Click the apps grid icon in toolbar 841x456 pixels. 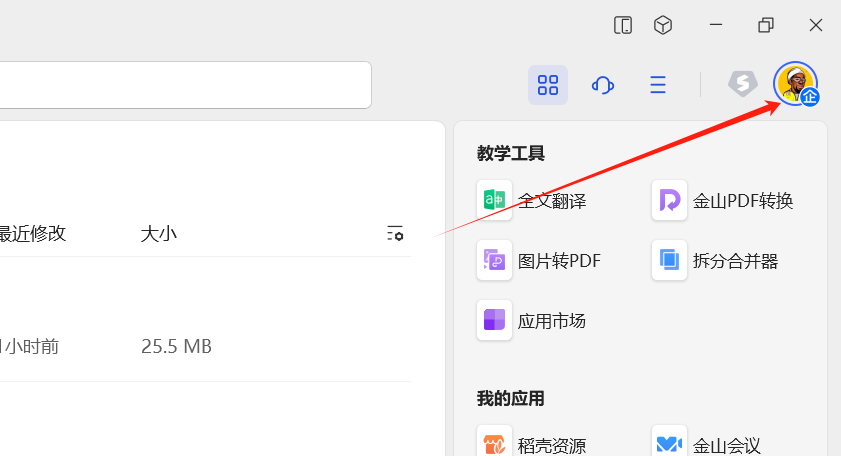[548, 85]
